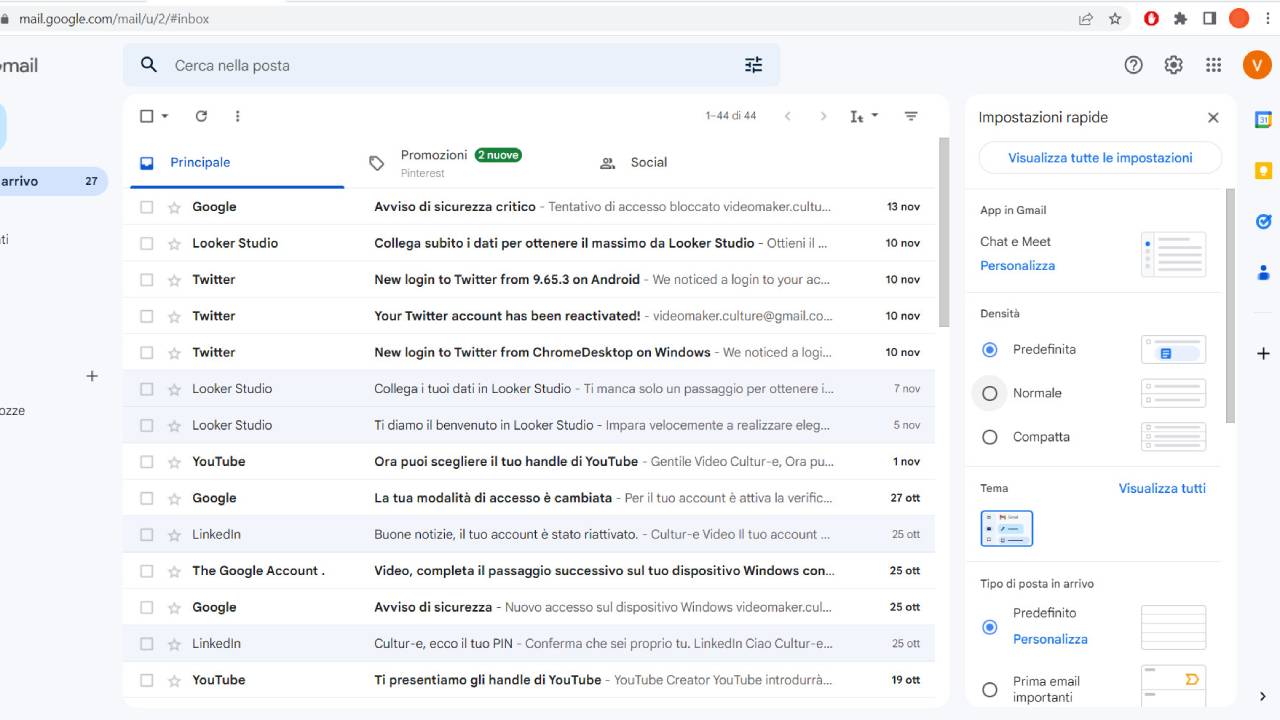Open Chrome extensions puzzle icon
This screenshot has height=720, width=1280.
pos(1180,18)
